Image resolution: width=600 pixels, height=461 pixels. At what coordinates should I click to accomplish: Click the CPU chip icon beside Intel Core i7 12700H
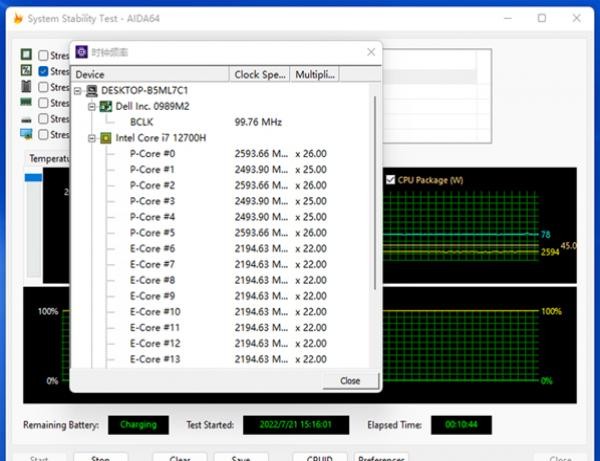(x=106, y=138)
